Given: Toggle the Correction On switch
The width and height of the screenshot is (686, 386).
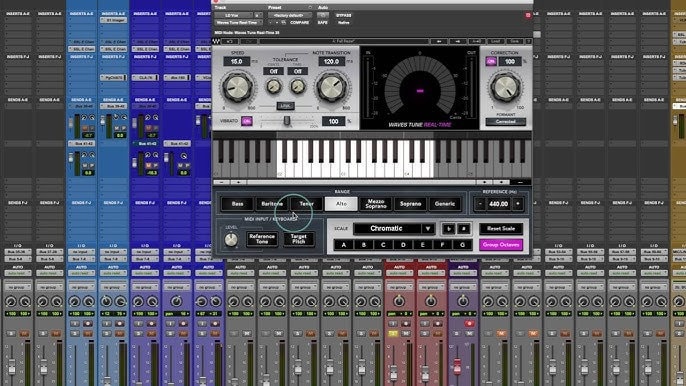Looking at the screenshot, I should coord(491,62).
